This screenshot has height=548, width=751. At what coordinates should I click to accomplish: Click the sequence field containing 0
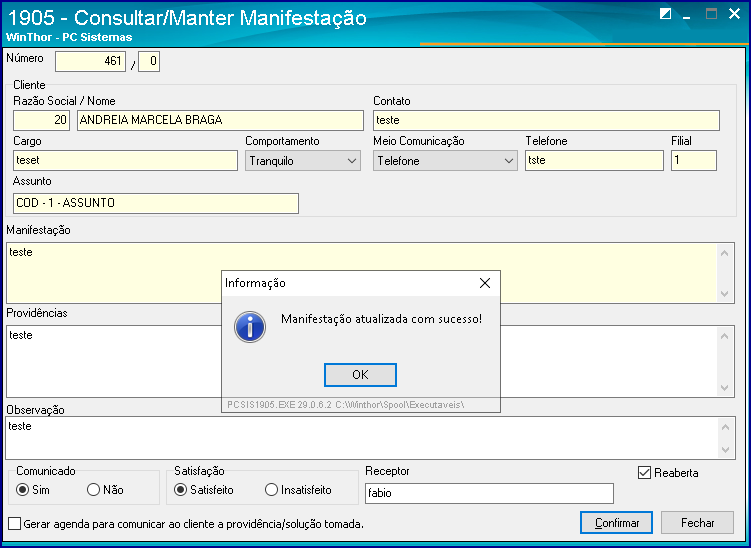(149, 61)
